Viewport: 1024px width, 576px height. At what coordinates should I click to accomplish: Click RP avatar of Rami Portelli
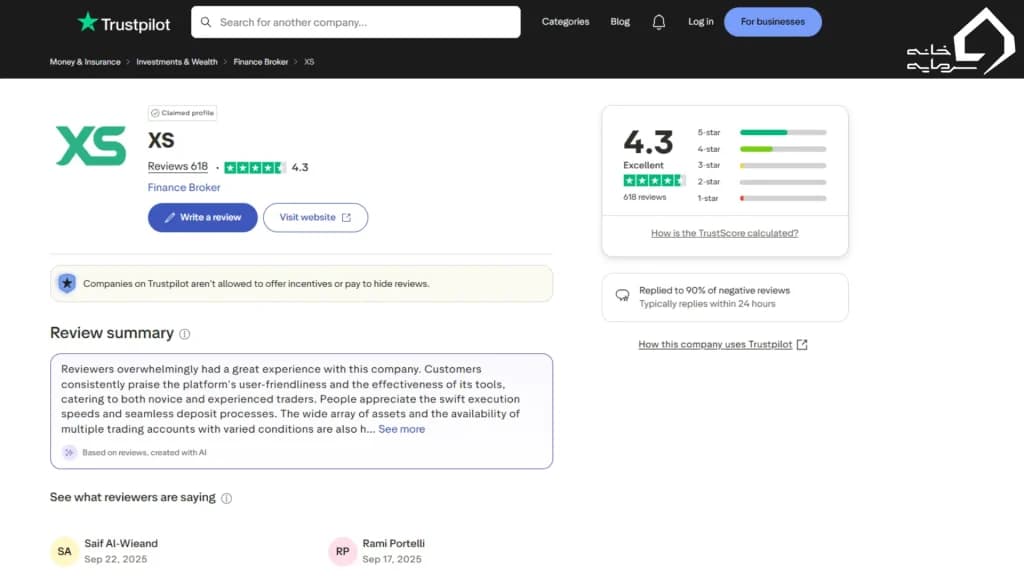tap(343, 552)
